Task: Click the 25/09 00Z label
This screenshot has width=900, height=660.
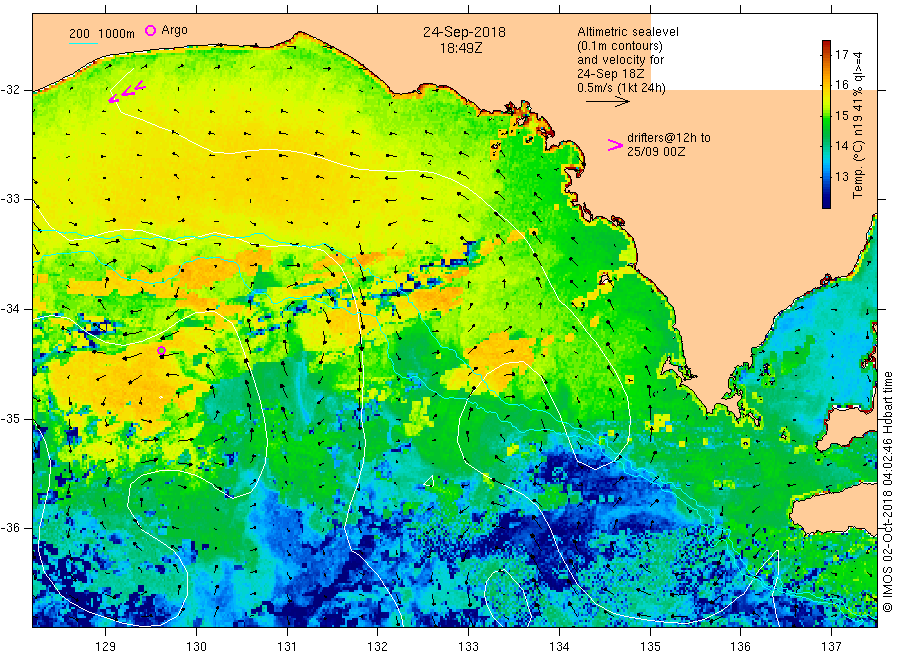Action: coord(655,152)
